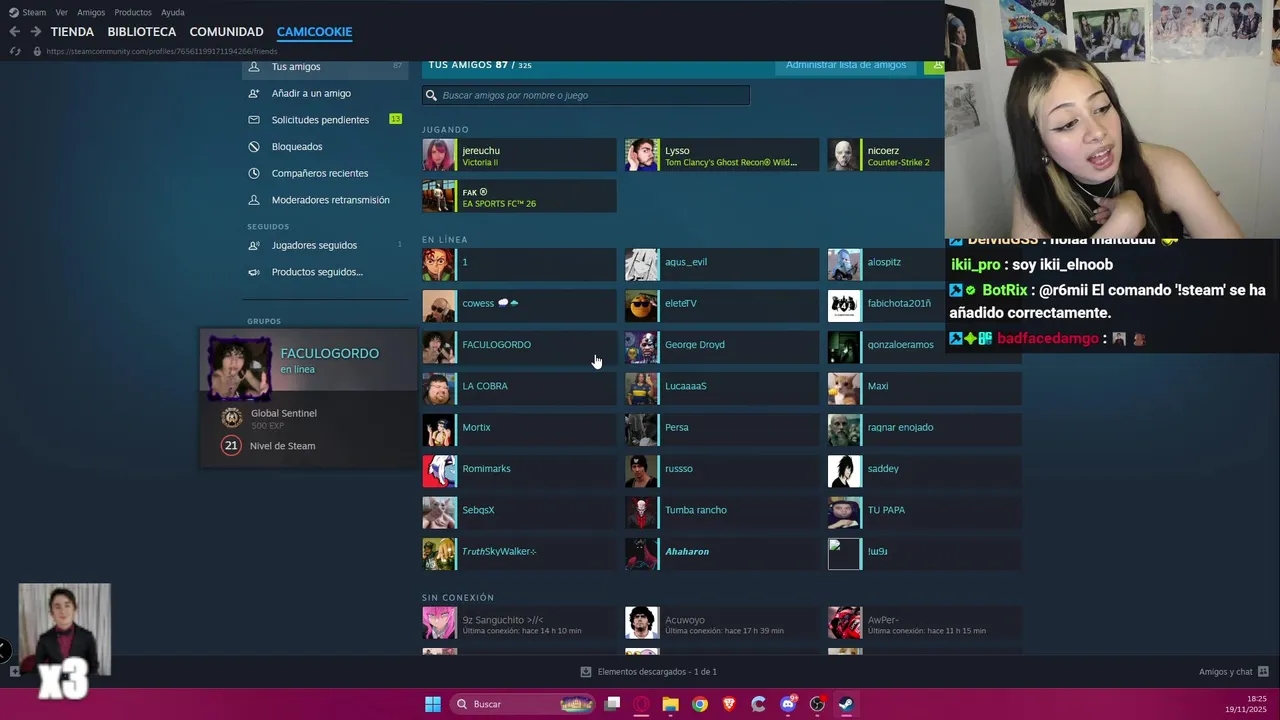This screenshot has width=1280, height=720.
Task: Open Jugadores seguidos
Action: coord(325,245)
